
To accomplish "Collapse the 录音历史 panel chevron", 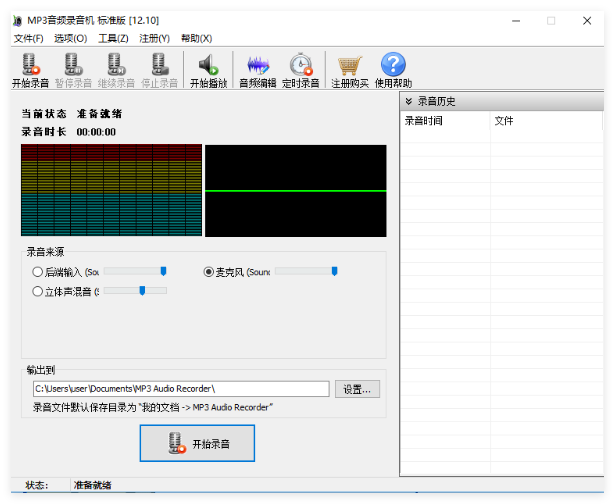I will point(408,101).
